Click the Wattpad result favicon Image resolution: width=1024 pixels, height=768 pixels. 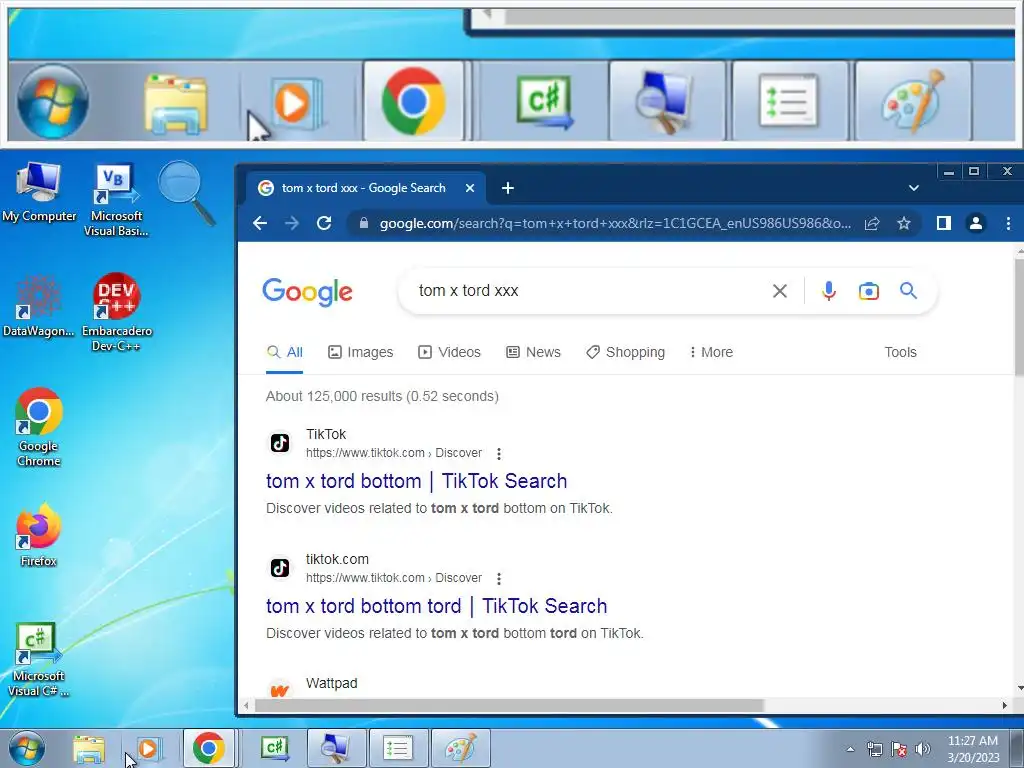click(x=280, y=688)
